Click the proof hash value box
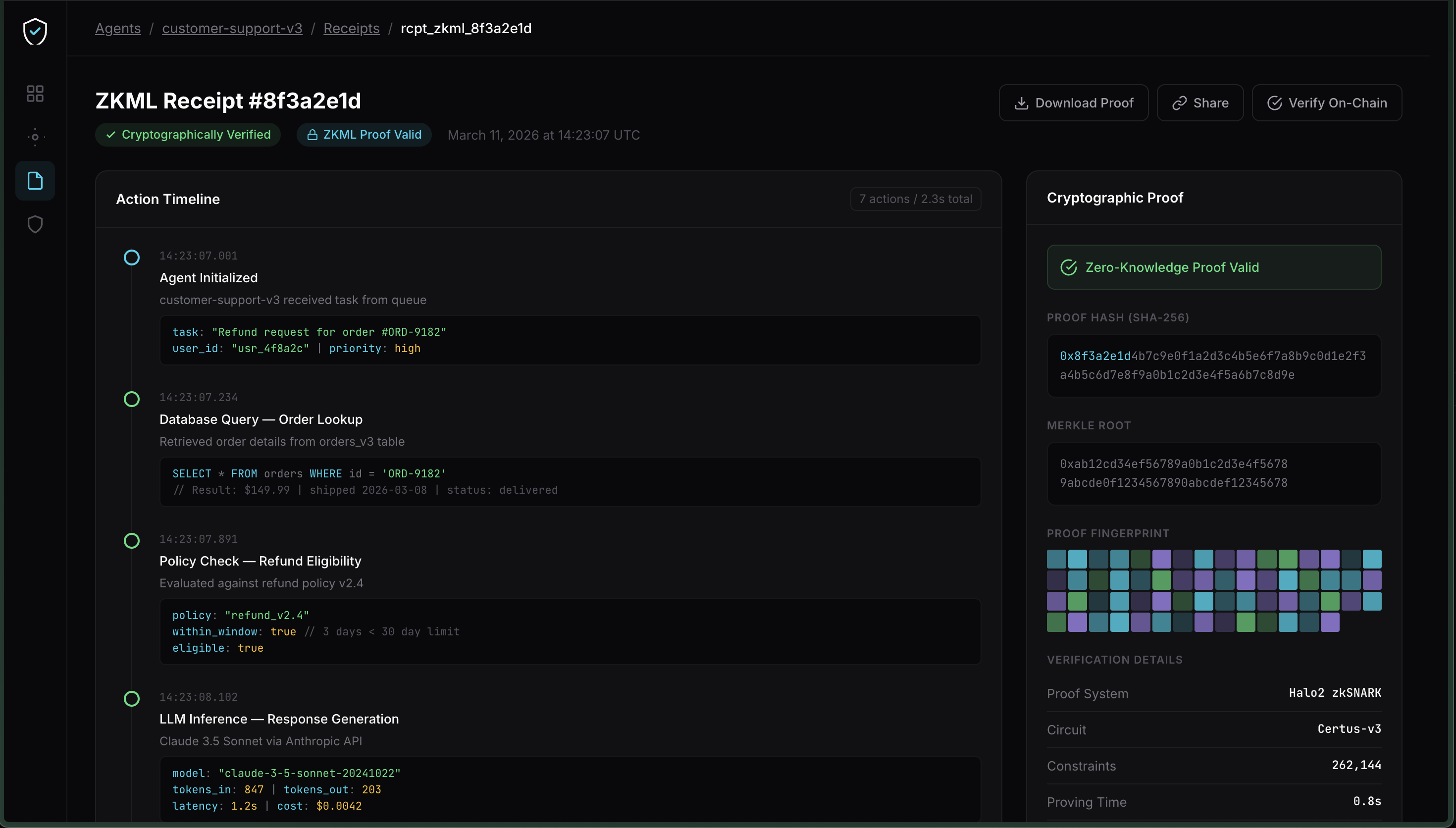 (1213, 365)
